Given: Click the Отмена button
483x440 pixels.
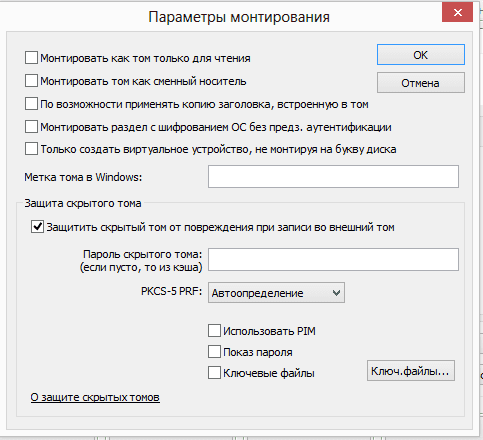Looking at the screenshot, I should point(421,83).
